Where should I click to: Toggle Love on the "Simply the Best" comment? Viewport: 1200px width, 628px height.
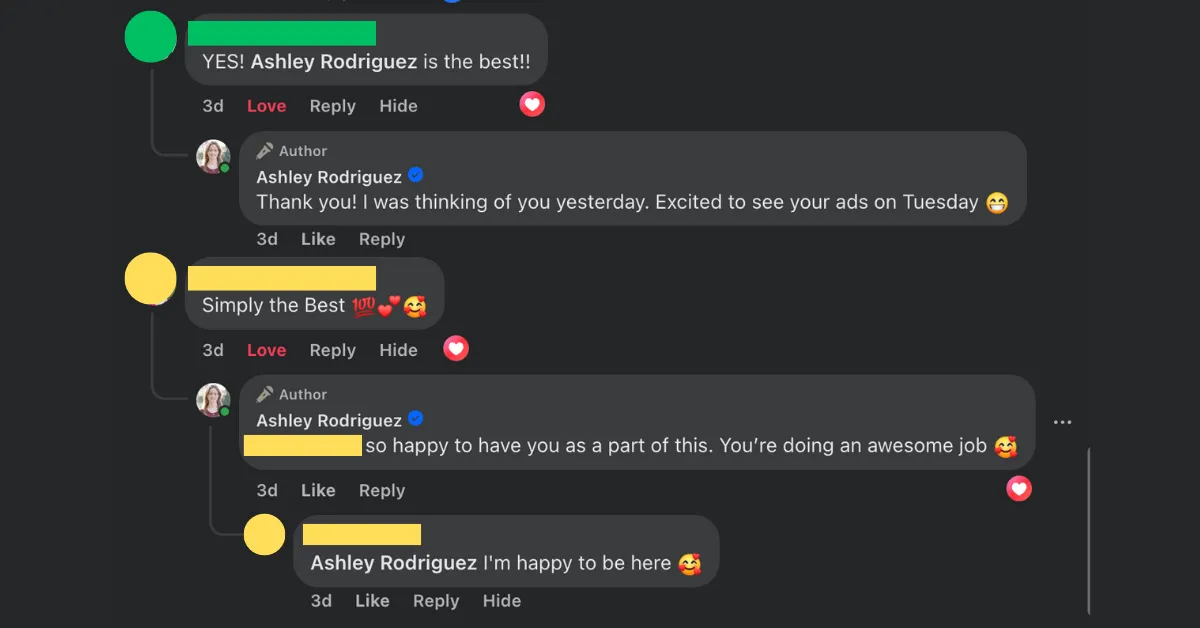pos(266,350)
